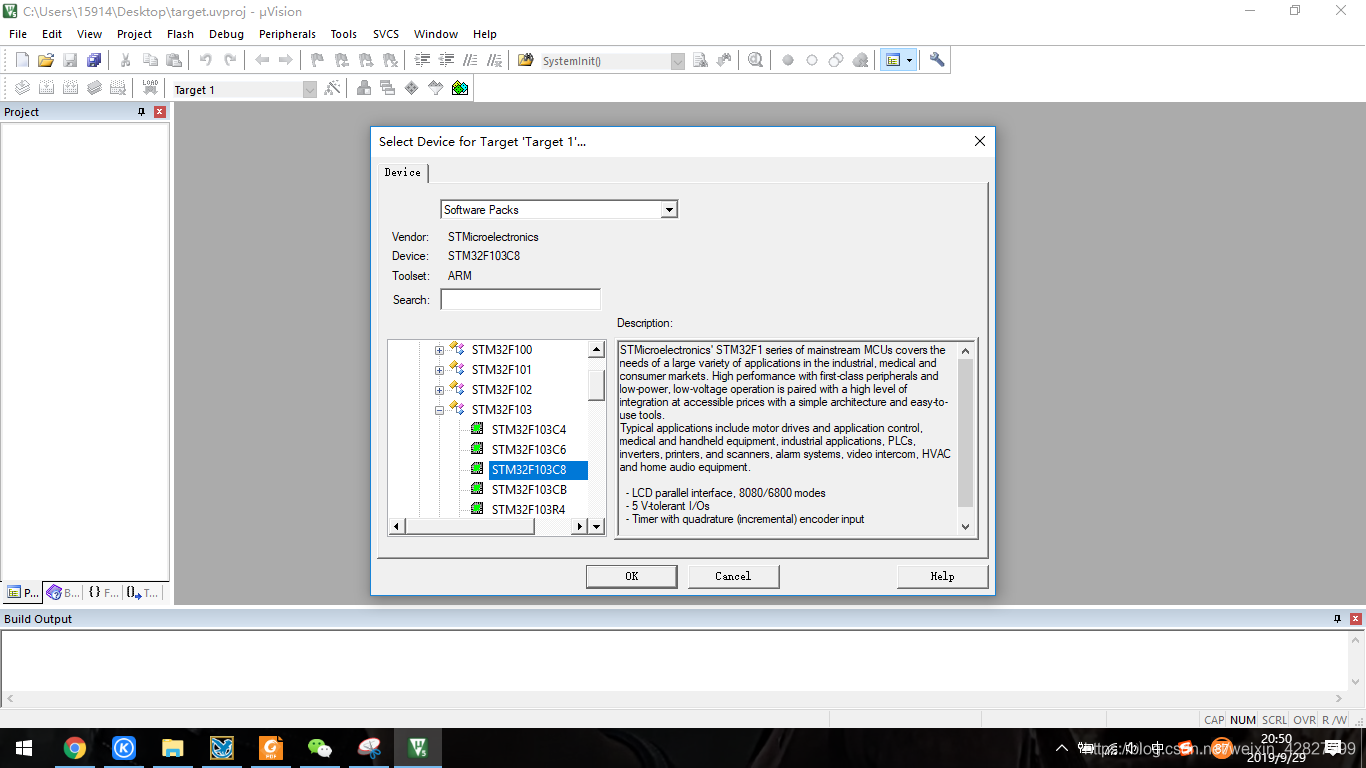Expand the STM32F102 tree node
The height and width of the screenshot is (768, 1366).
(x=439, y=390)
